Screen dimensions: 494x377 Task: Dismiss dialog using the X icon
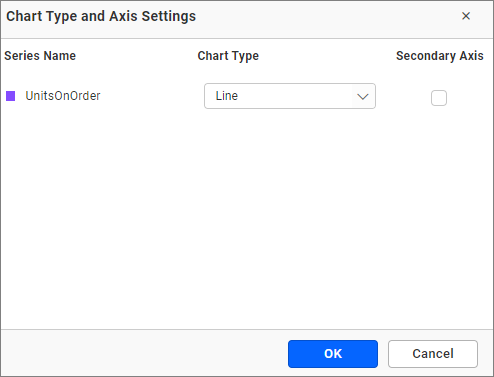click(x=466, y=16)
